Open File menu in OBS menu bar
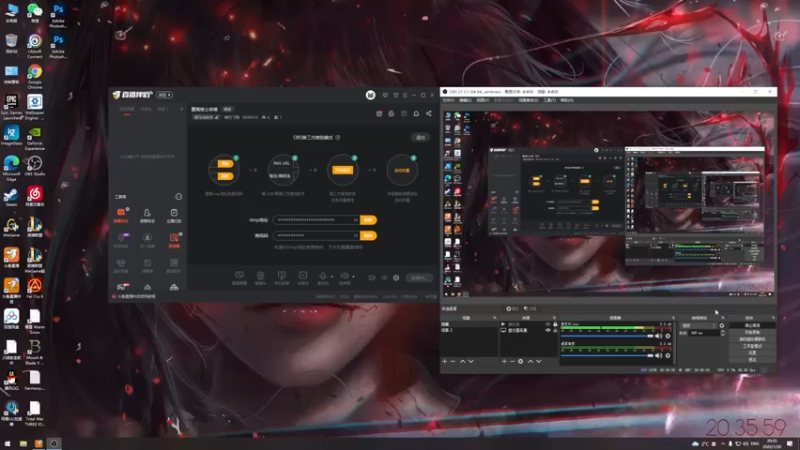Screen dimensions: 800x450 448,100
